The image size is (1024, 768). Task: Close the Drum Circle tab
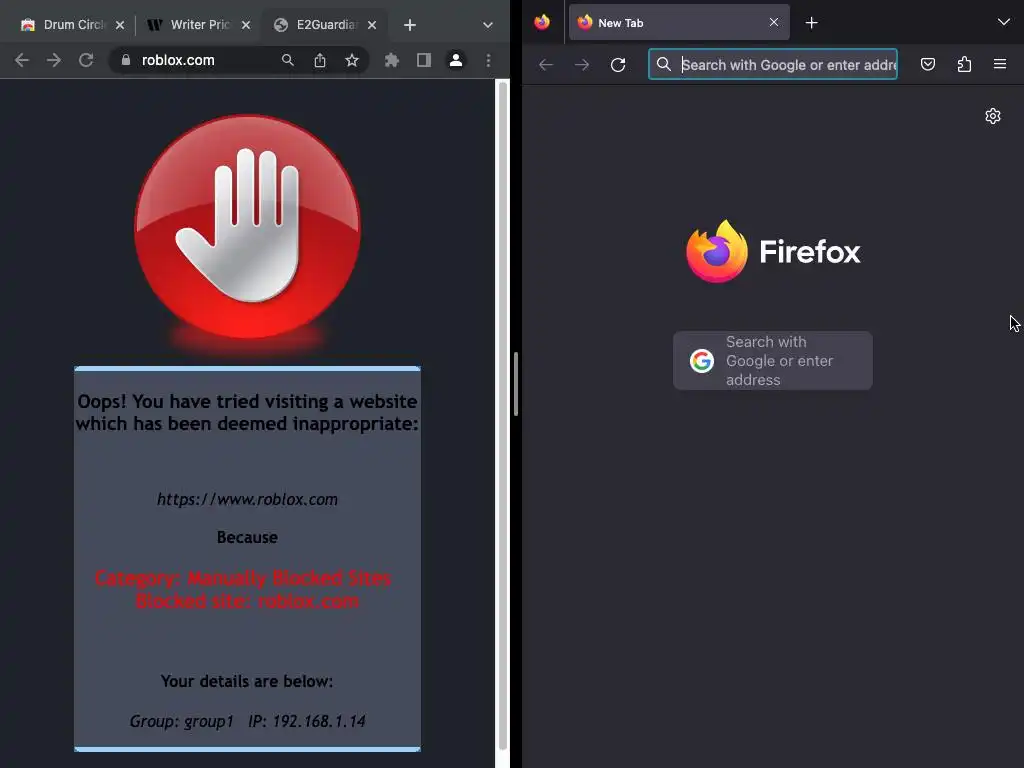[120, 25]
